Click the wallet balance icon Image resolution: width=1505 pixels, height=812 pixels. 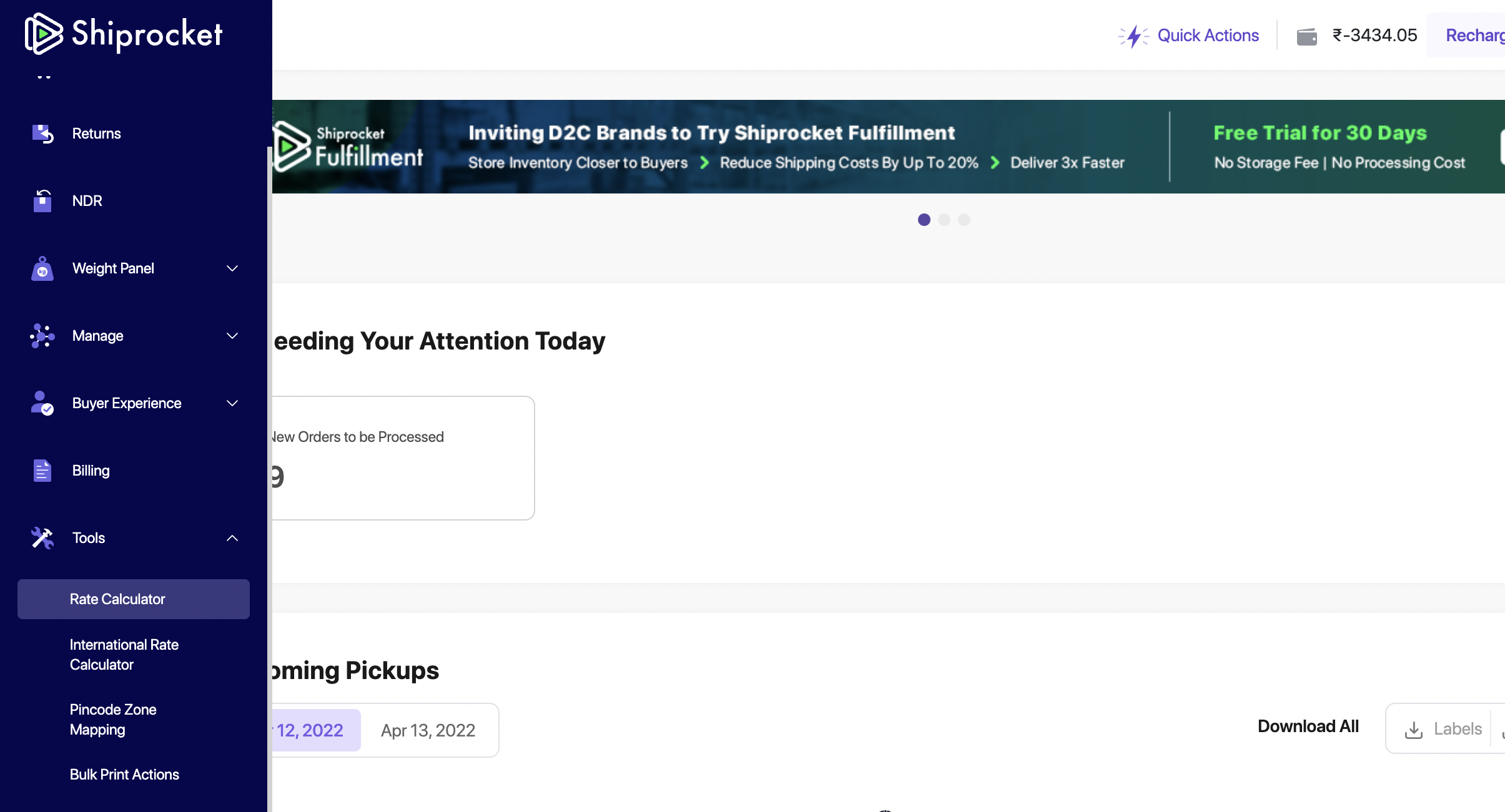[1306, 36]
